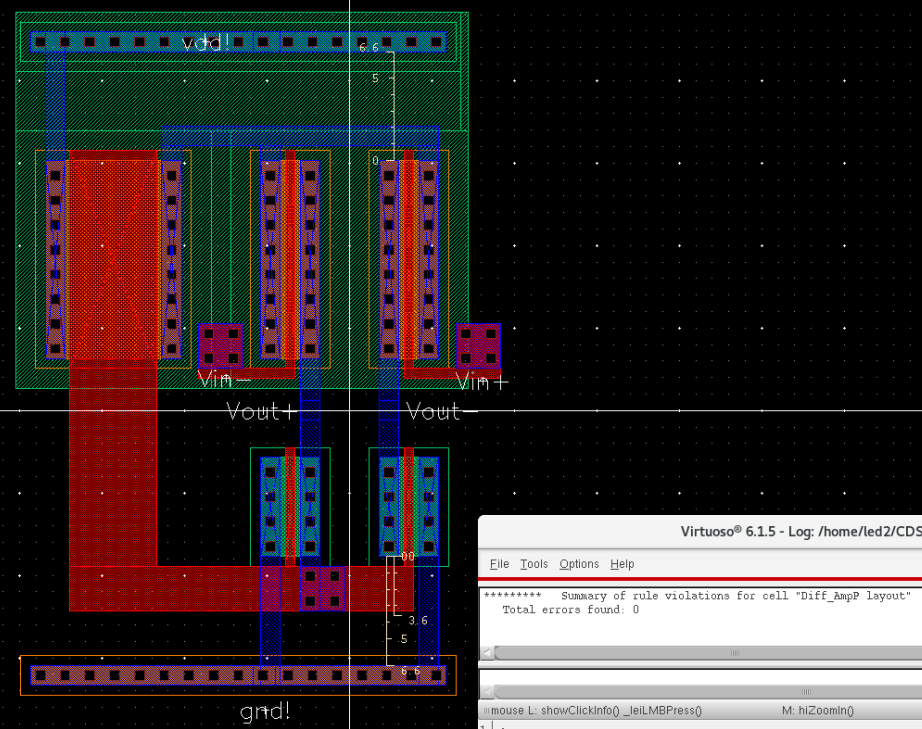
Task: Select the Vout+ net label
Action: [260, 411]
